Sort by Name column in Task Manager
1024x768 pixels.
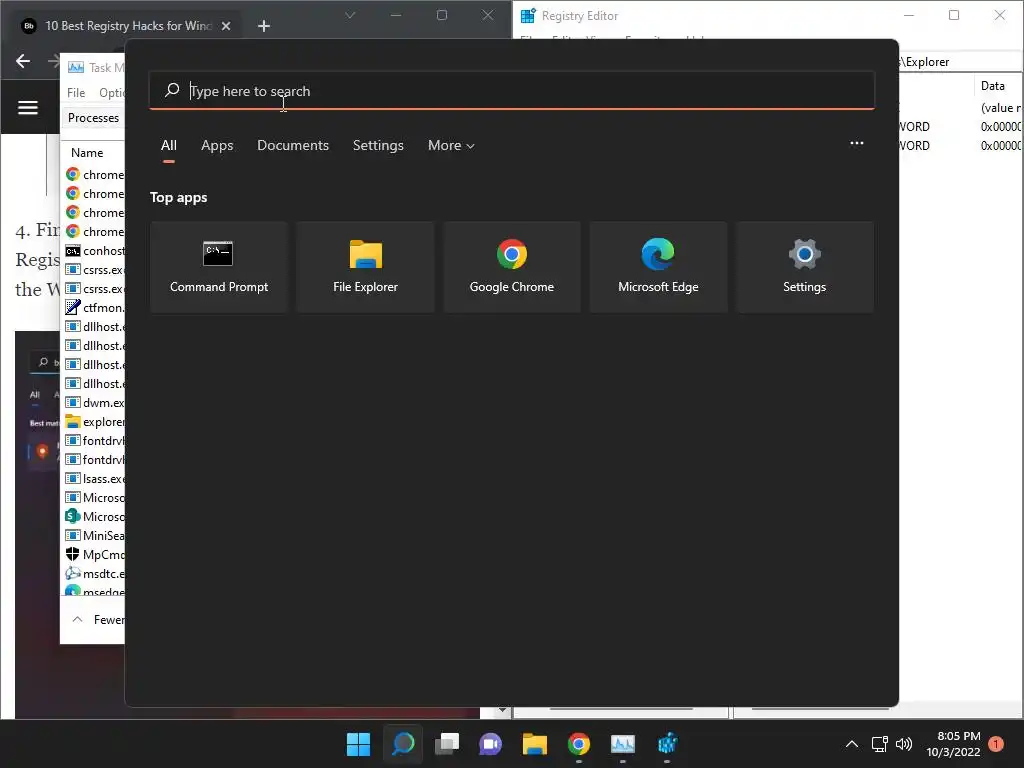[87, 152]
